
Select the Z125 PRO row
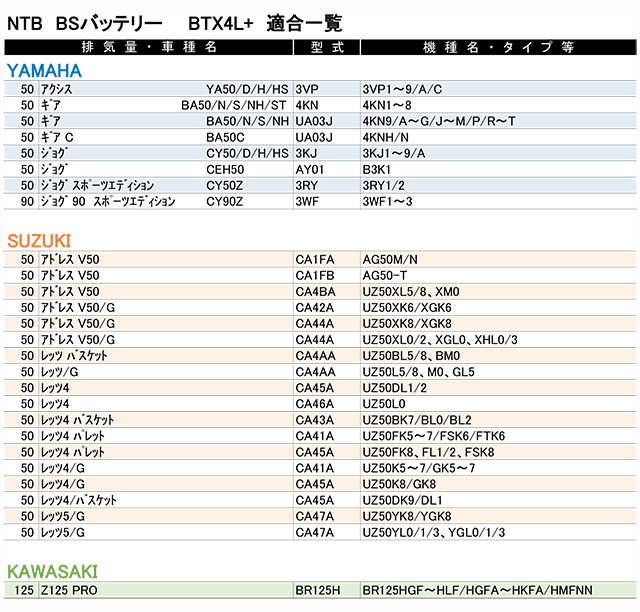point(320,590)
